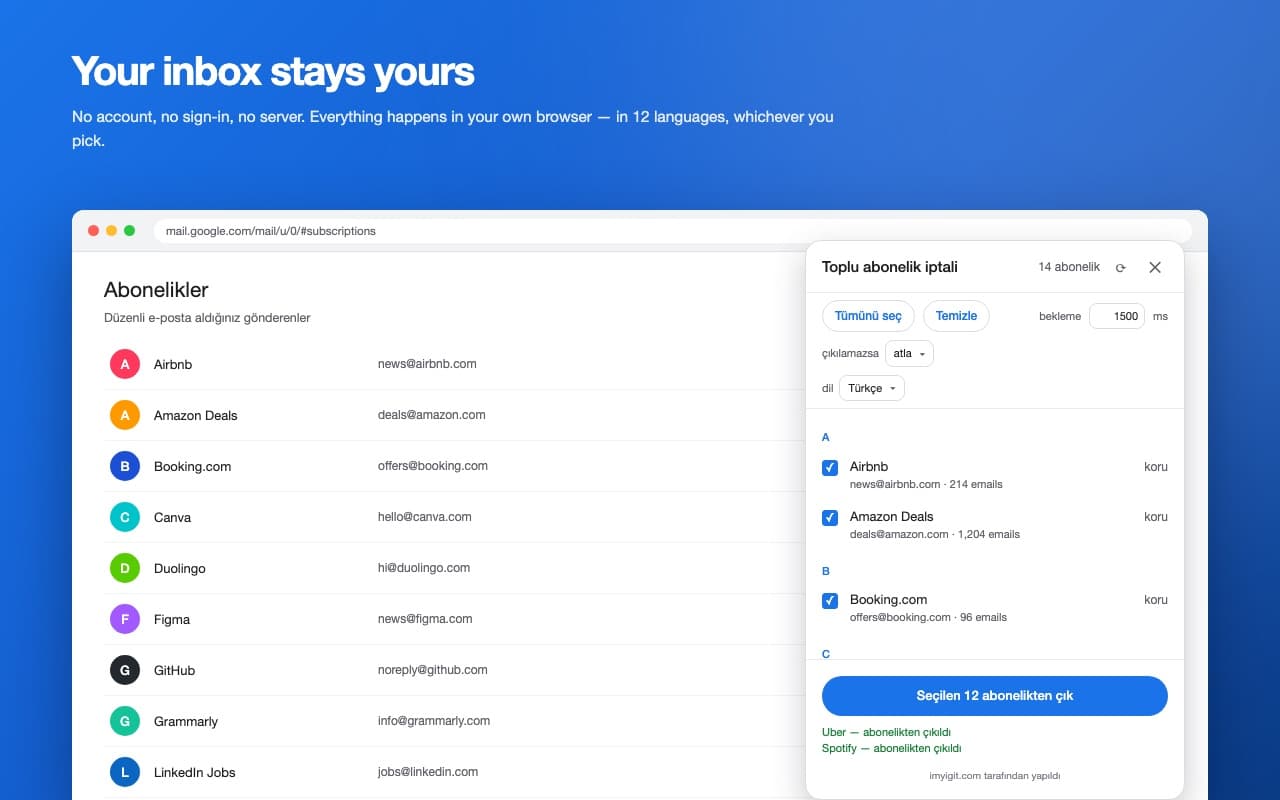Click the jobs@linkedin.com email address
Viewport: 1280px width, 800px height.
428,772
